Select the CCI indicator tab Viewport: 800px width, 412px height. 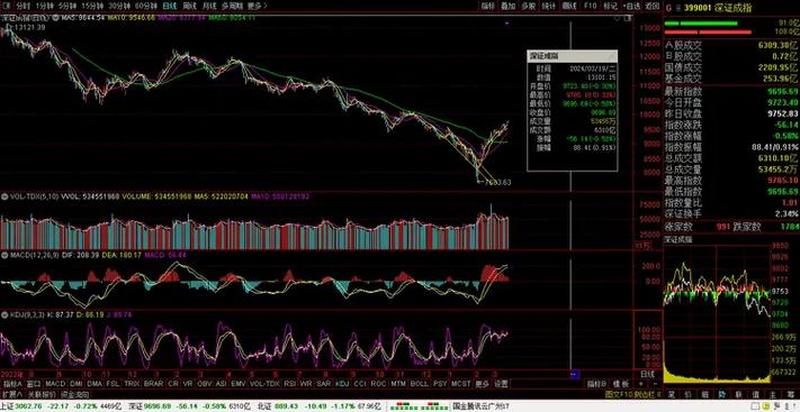360,383
